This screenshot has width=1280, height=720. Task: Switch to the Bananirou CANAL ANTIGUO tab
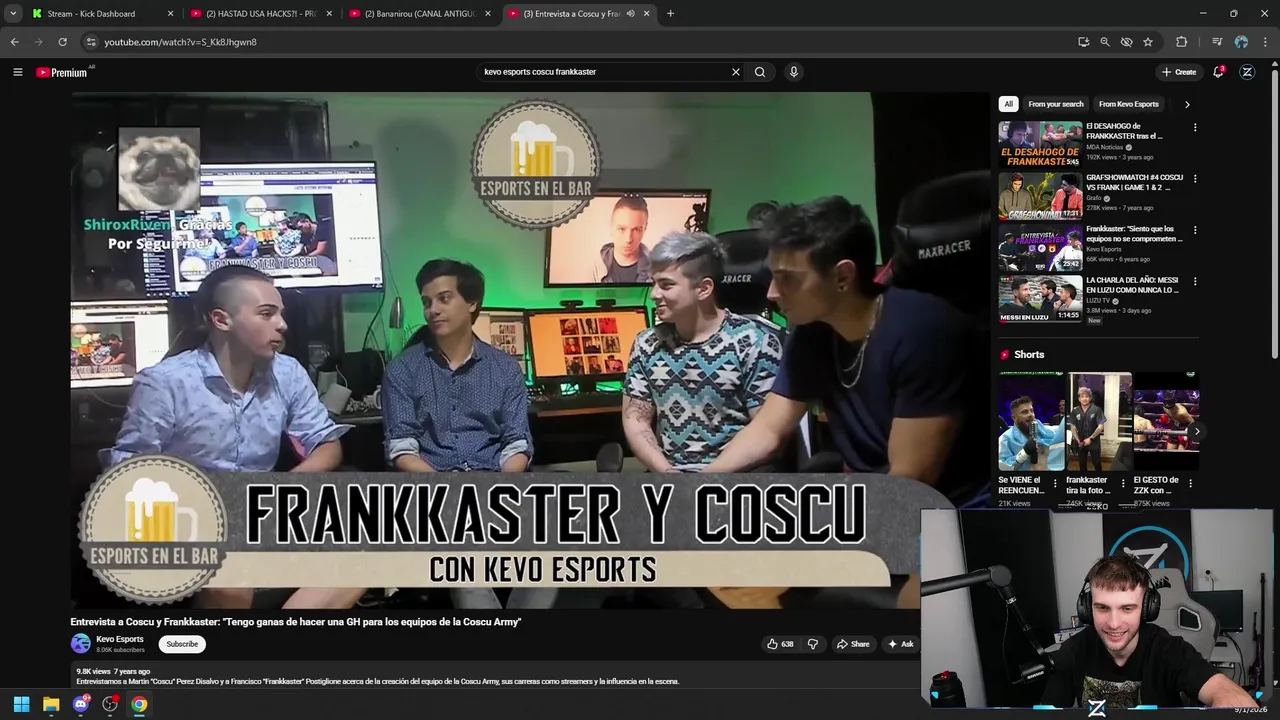pyautogui.click(x=420, y=14)
